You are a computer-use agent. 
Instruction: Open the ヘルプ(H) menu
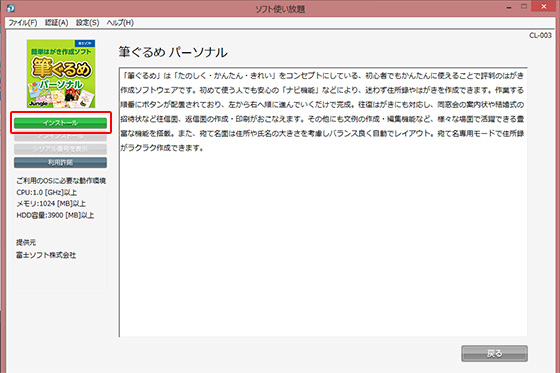120,23
